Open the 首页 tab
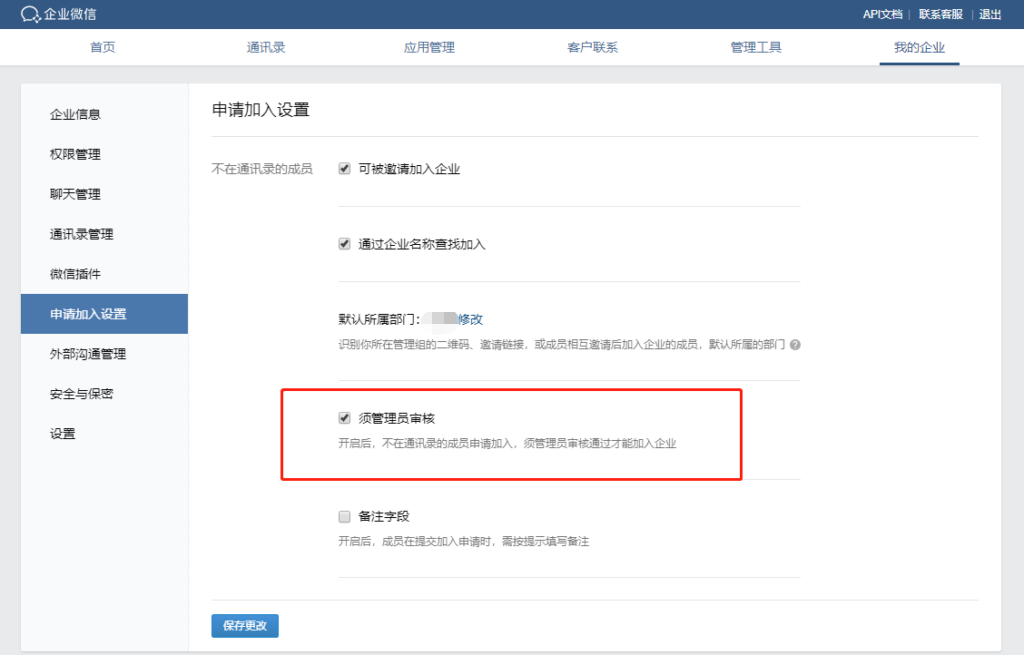This screenshot has height=655, width=1024. (x=102, y=48)
